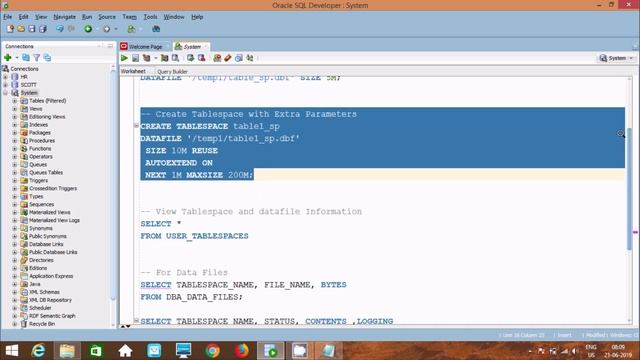The height and width of the screenshot is (360, 640).
Task: Switch to the Query Builder tab
Action: click(x=172, y=71)
